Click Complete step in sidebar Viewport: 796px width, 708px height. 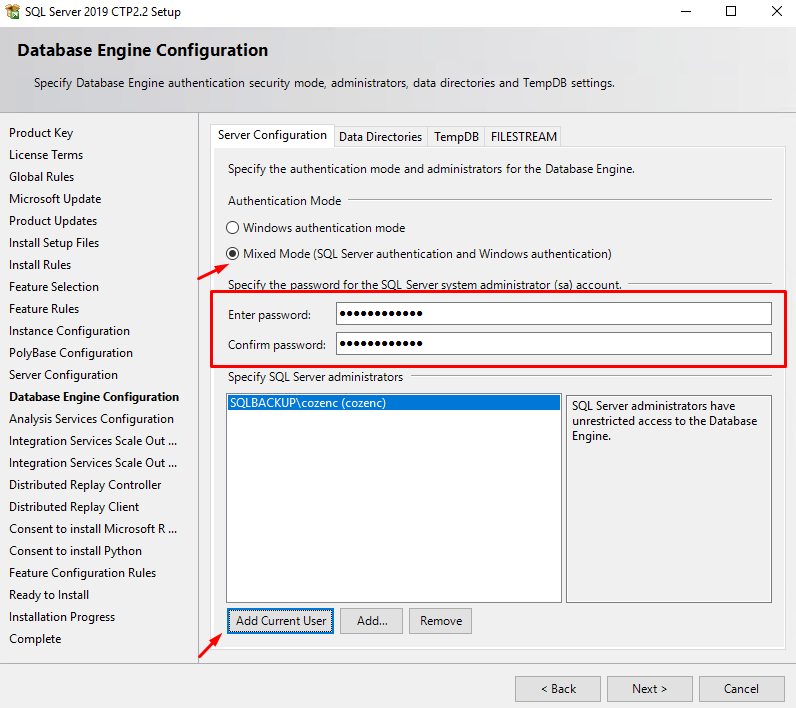[x=35, y=639]
